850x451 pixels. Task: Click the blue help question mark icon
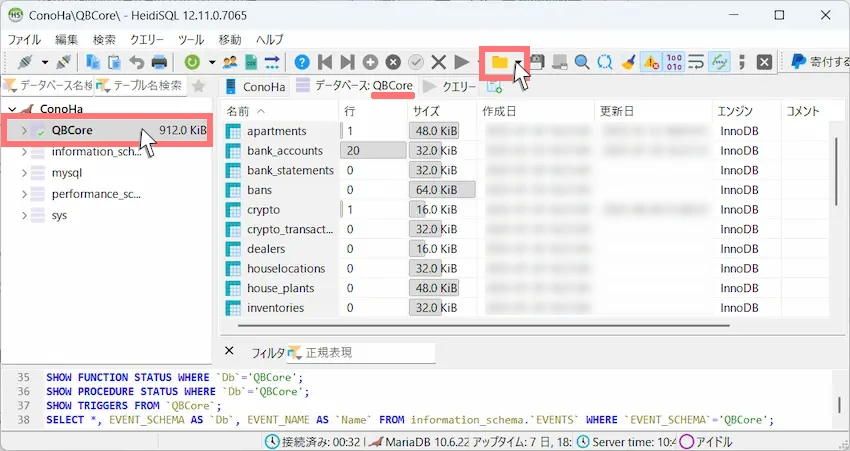[x=302, y=62]
